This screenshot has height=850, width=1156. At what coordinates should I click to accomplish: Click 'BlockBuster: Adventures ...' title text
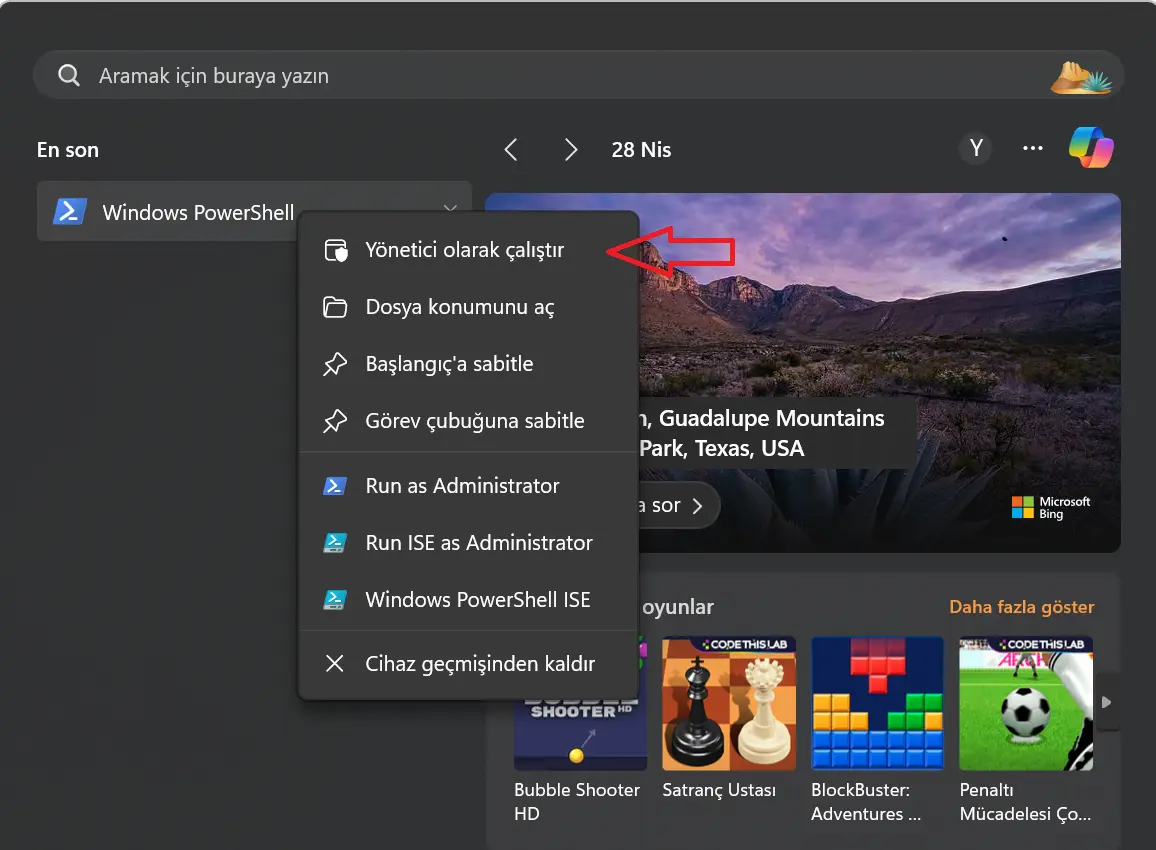[x=866, y=801]
